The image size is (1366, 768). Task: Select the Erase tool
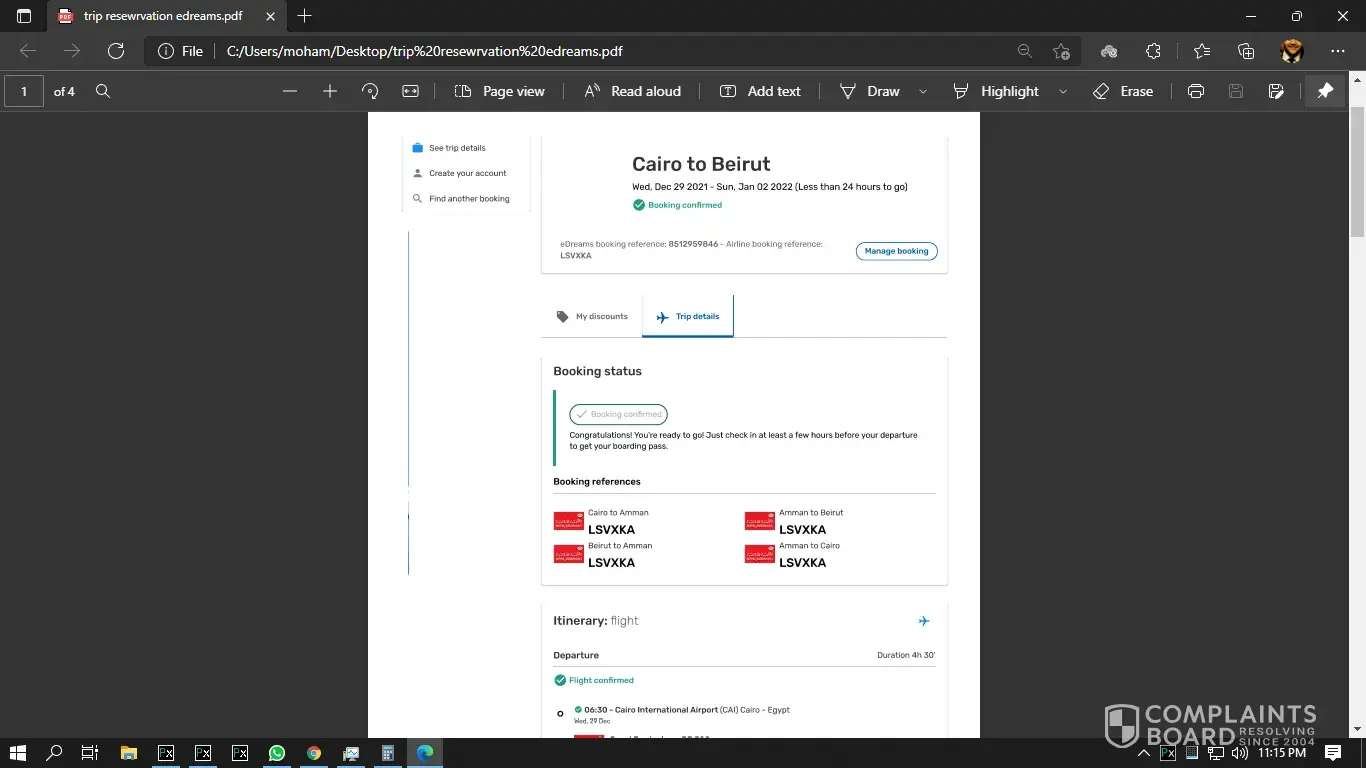[x=1123, y=91]
